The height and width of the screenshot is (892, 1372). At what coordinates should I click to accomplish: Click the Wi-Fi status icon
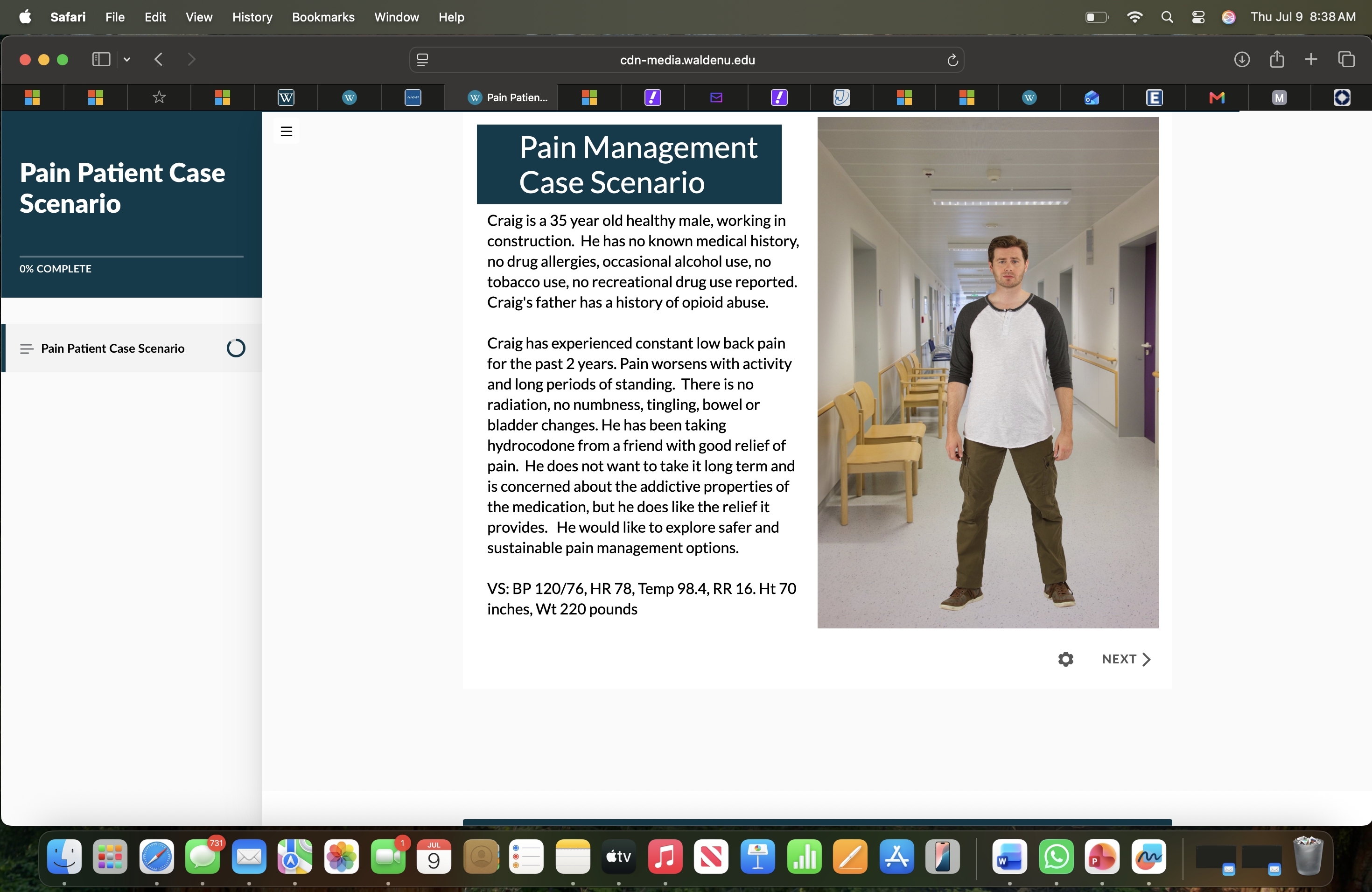click(1134, 17)
